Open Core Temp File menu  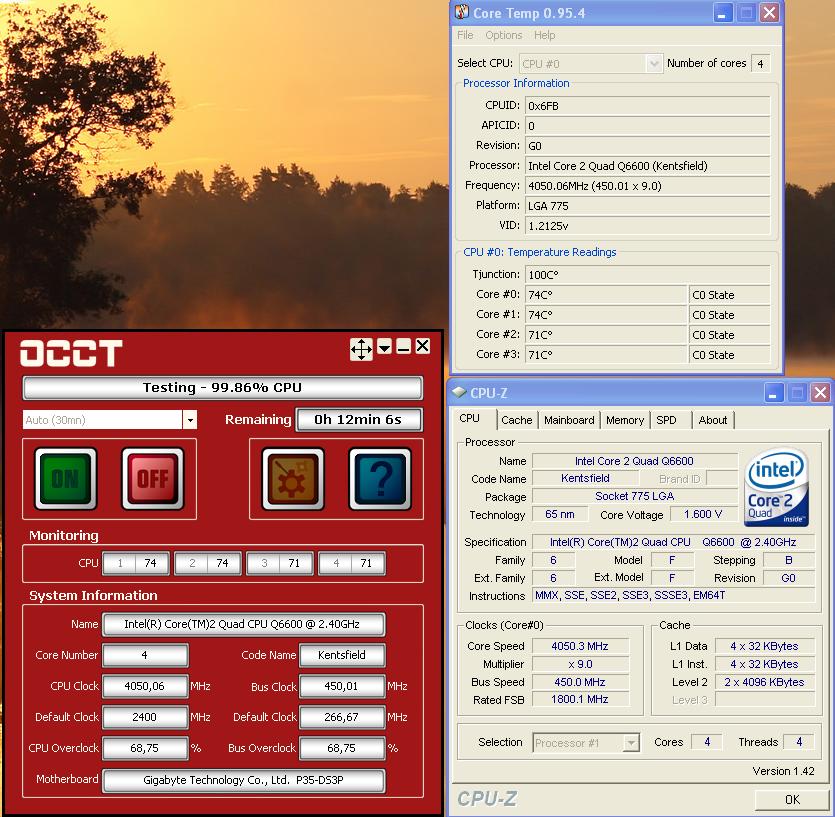[x=465, y=35]
